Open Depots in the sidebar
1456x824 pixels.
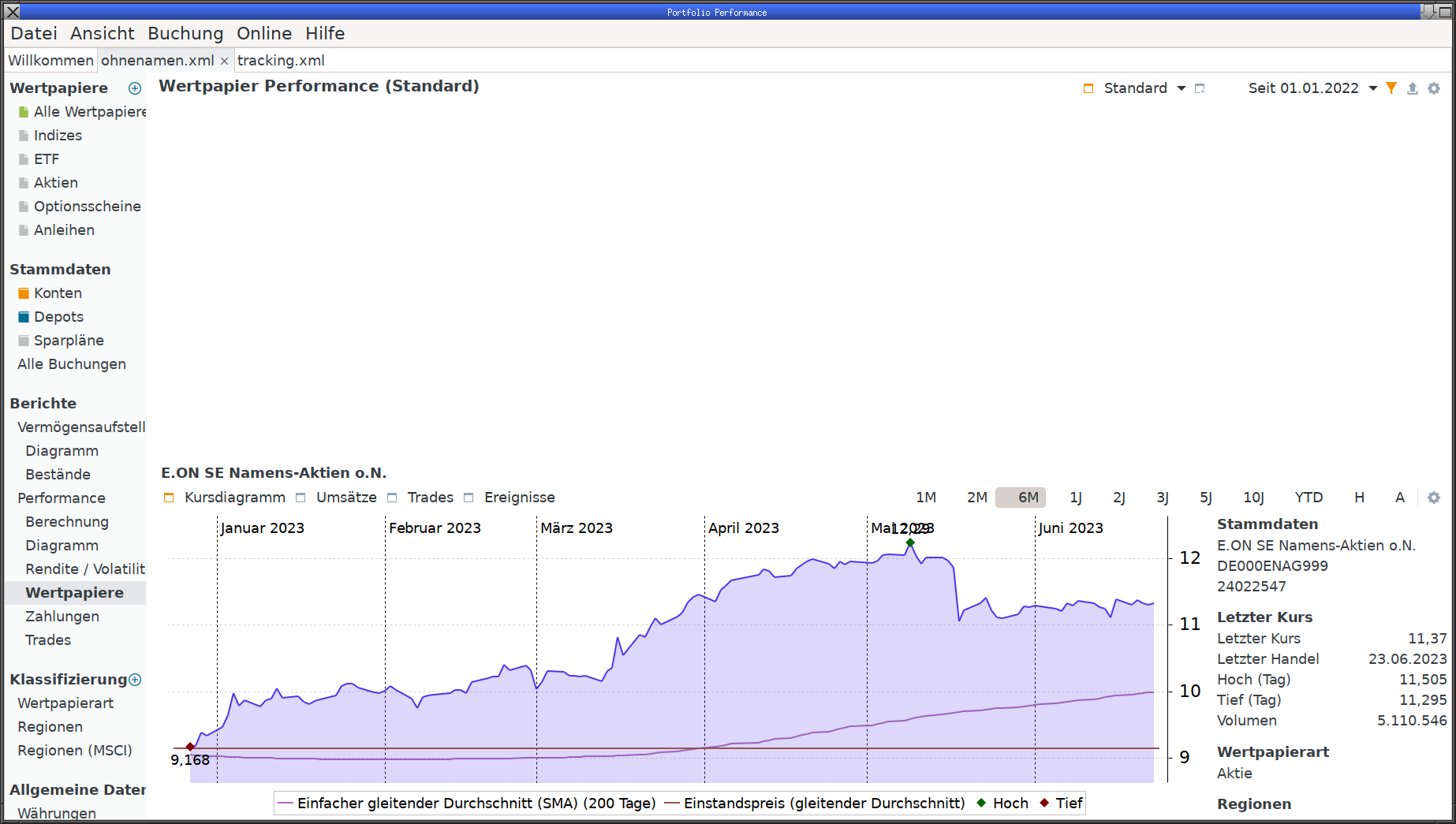[x=58, y=317]
